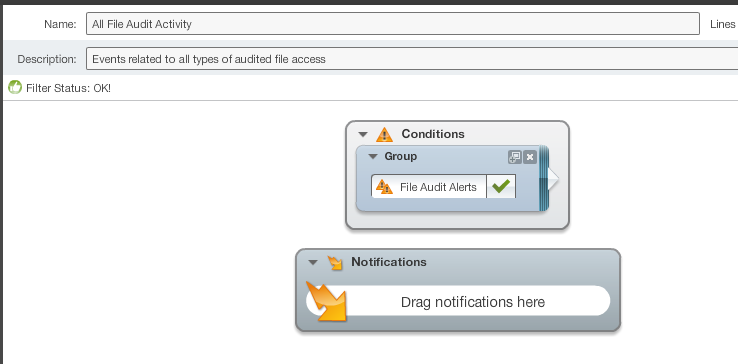
Task: Select the File Audit Alerts condition label
Action: [x=438, y=187]
